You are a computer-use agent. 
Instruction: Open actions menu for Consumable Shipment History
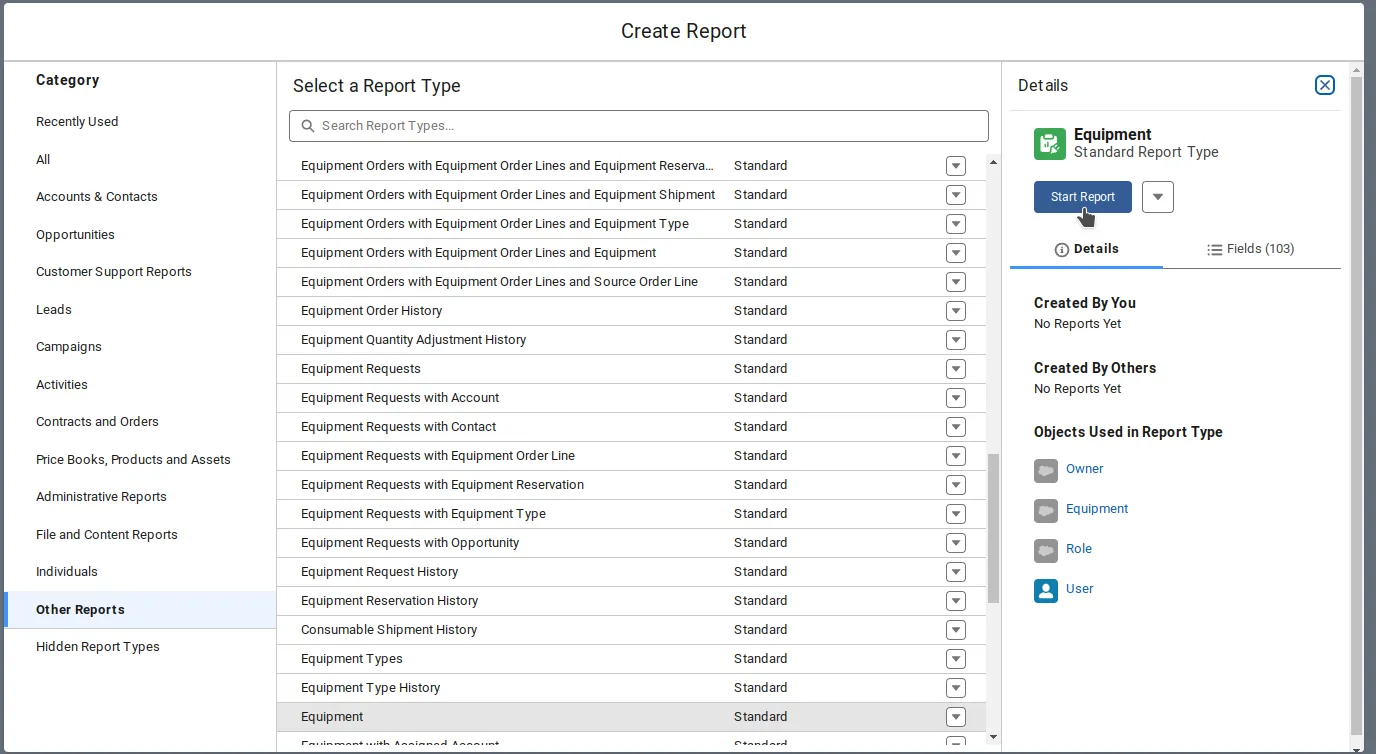pyautogui.click(x=956, y=630)
